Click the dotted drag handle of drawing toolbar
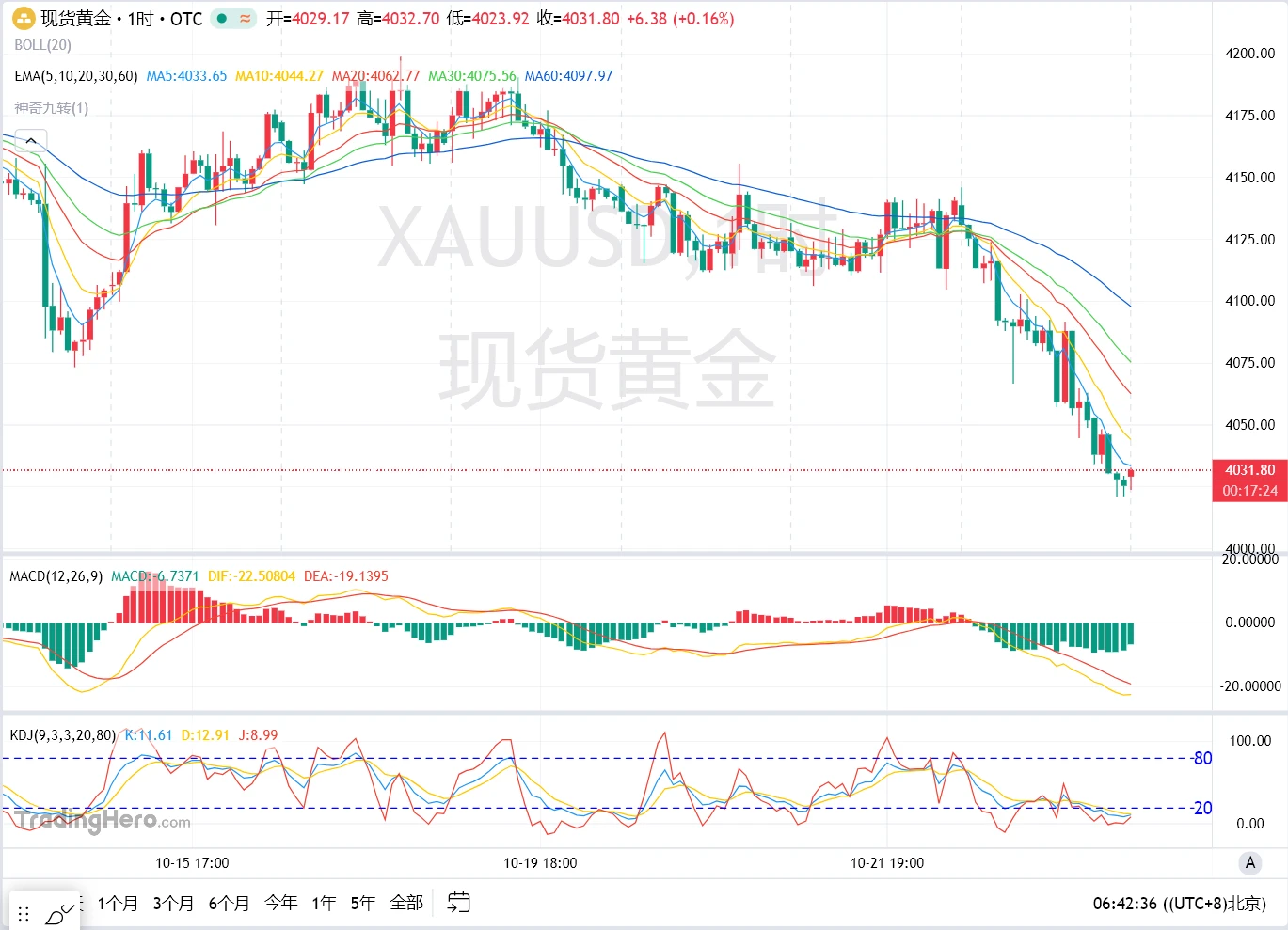Image resolution: width=1288 pixels, height=930 pixels. pos(24,914)
